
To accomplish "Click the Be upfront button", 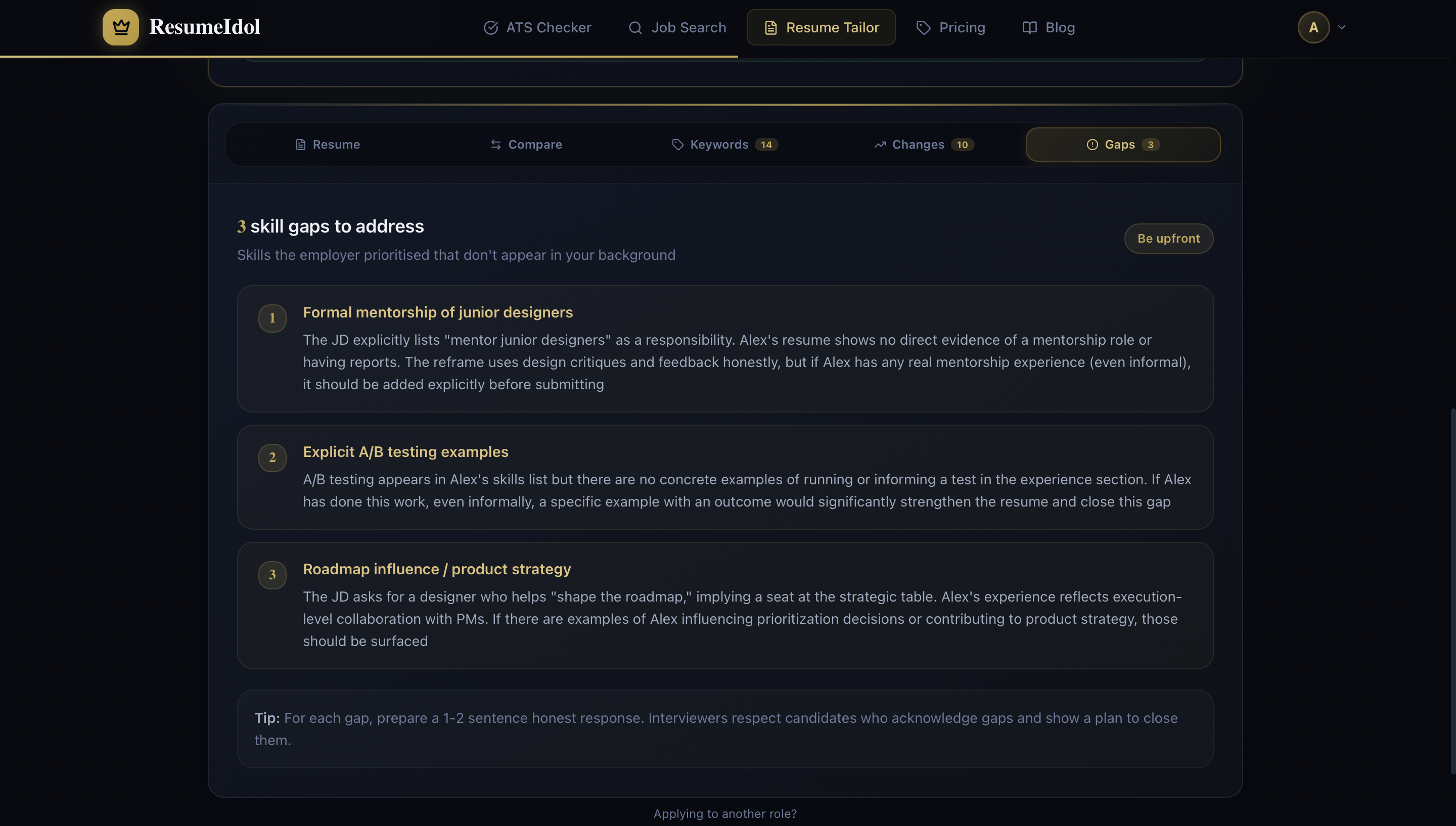I will (x=1168, y=238).
